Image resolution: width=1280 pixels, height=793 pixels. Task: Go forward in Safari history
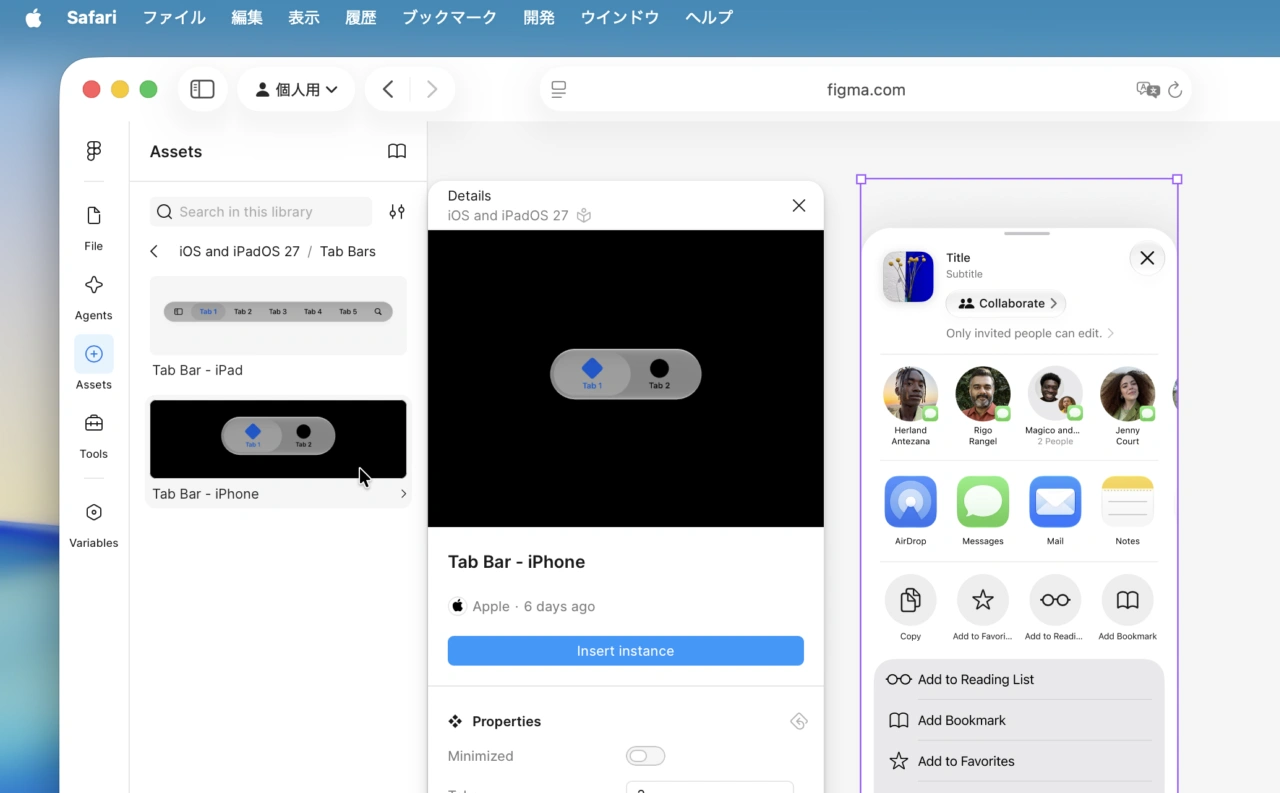[432, 89]
